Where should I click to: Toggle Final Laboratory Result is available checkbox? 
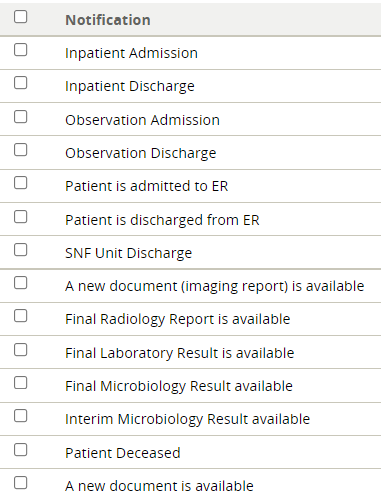(x=20, y=350)
